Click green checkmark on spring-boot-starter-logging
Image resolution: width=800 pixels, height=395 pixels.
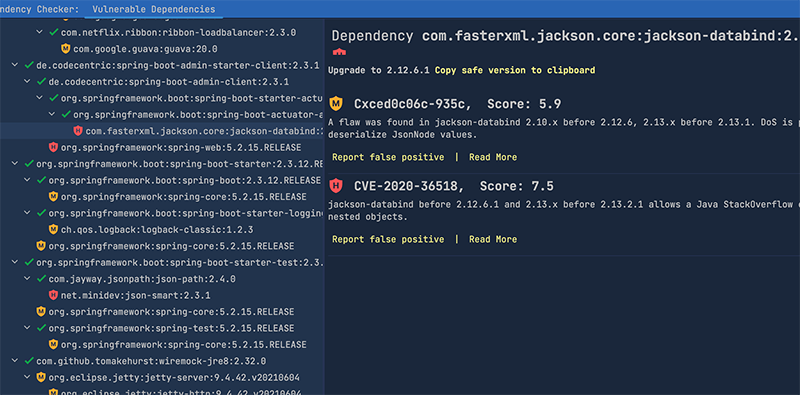click(x=41, y=213)
